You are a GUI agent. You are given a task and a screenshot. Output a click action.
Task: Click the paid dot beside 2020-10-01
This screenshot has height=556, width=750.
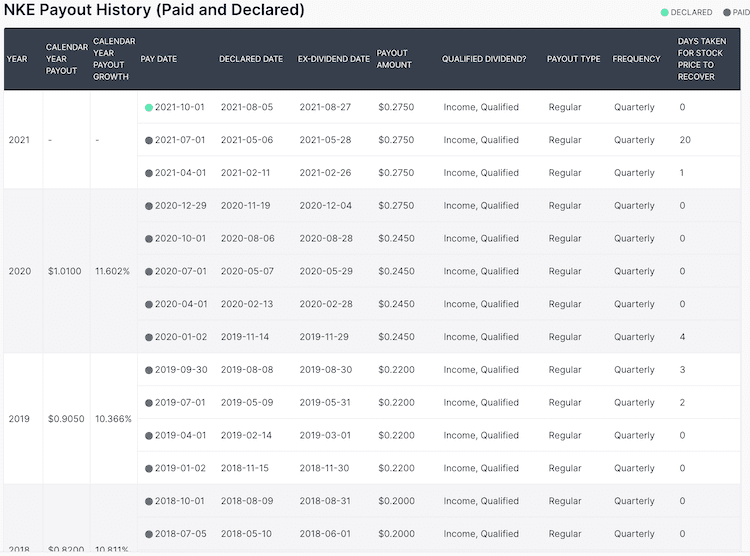point(149,239)
